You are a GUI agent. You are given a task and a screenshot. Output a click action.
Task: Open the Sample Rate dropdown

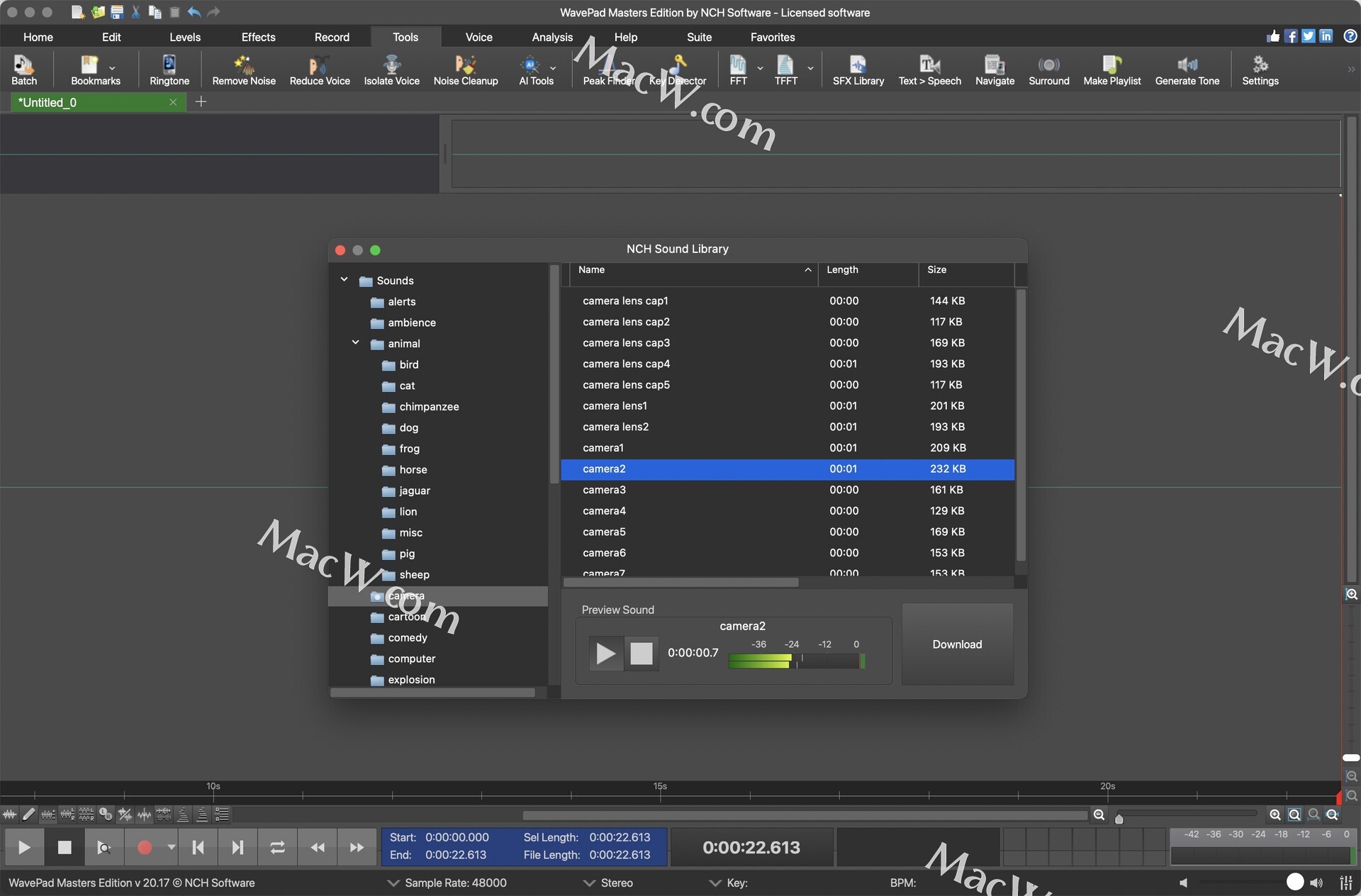pyautogui.click(x=393, y=883)
